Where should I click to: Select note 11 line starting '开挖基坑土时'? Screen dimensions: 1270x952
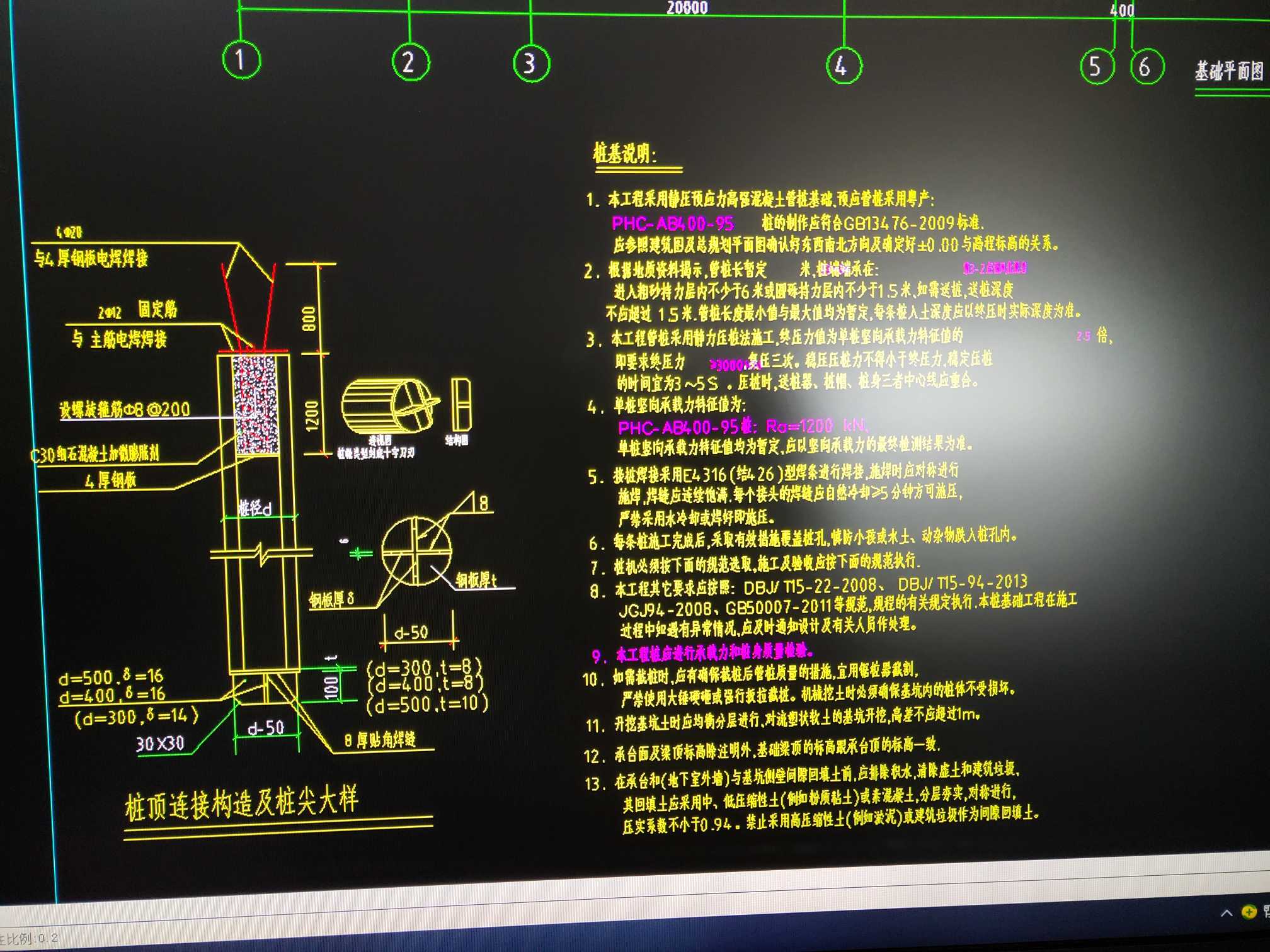tap(783, 721)
